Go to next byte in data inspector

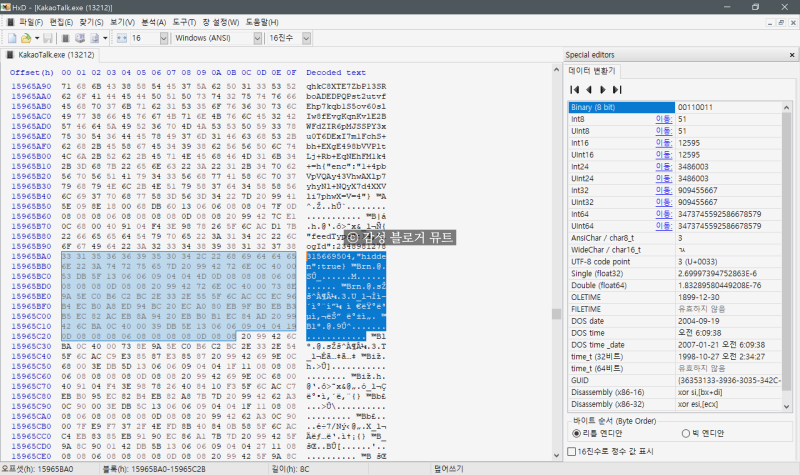[603, 90]
